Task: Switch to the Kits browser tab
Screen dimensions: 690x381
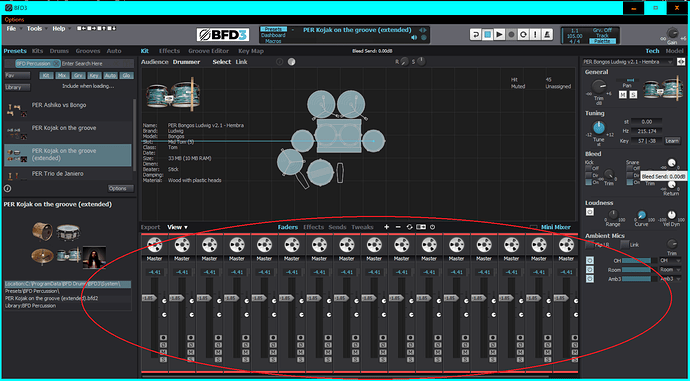Action: click(38, 51)
